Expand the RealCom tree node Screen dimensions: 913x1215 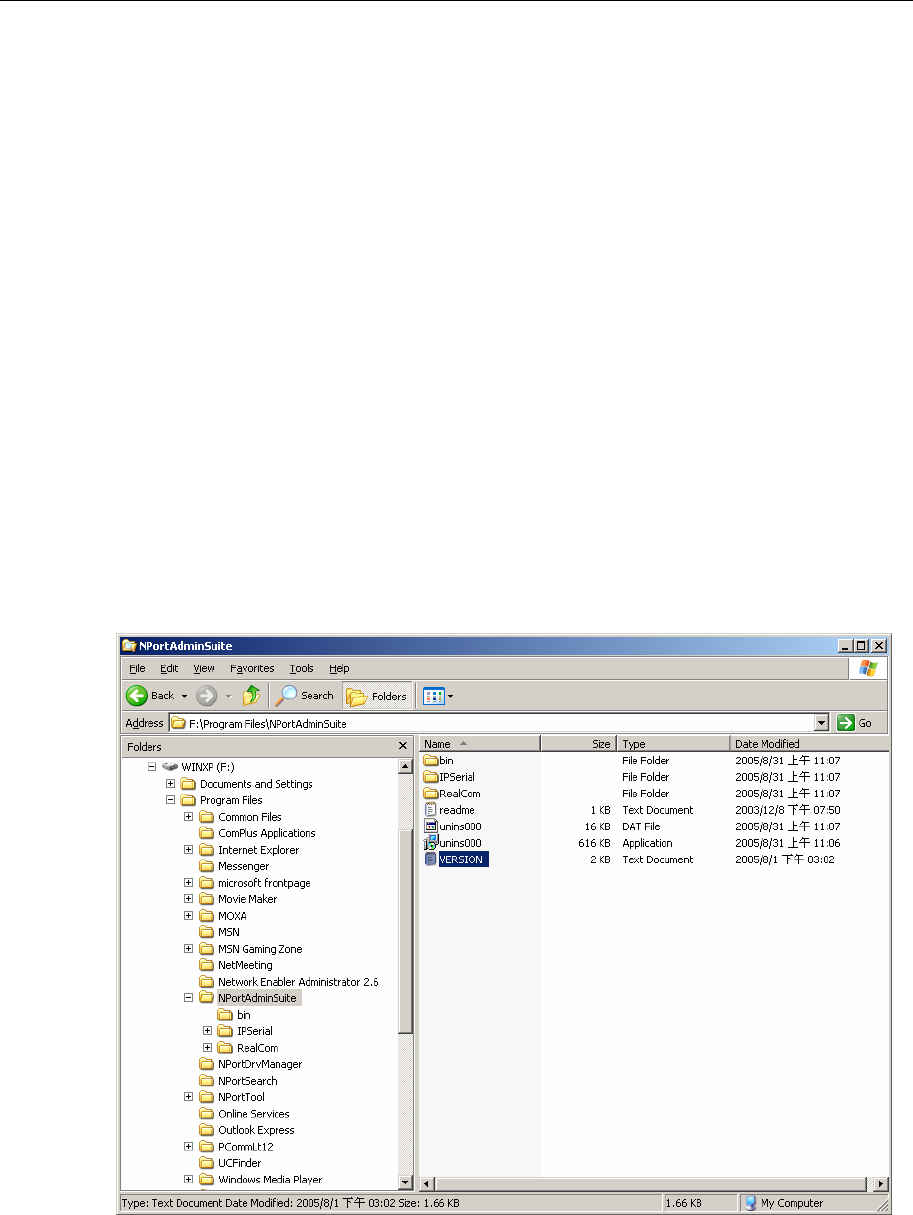pos(208,1048)
